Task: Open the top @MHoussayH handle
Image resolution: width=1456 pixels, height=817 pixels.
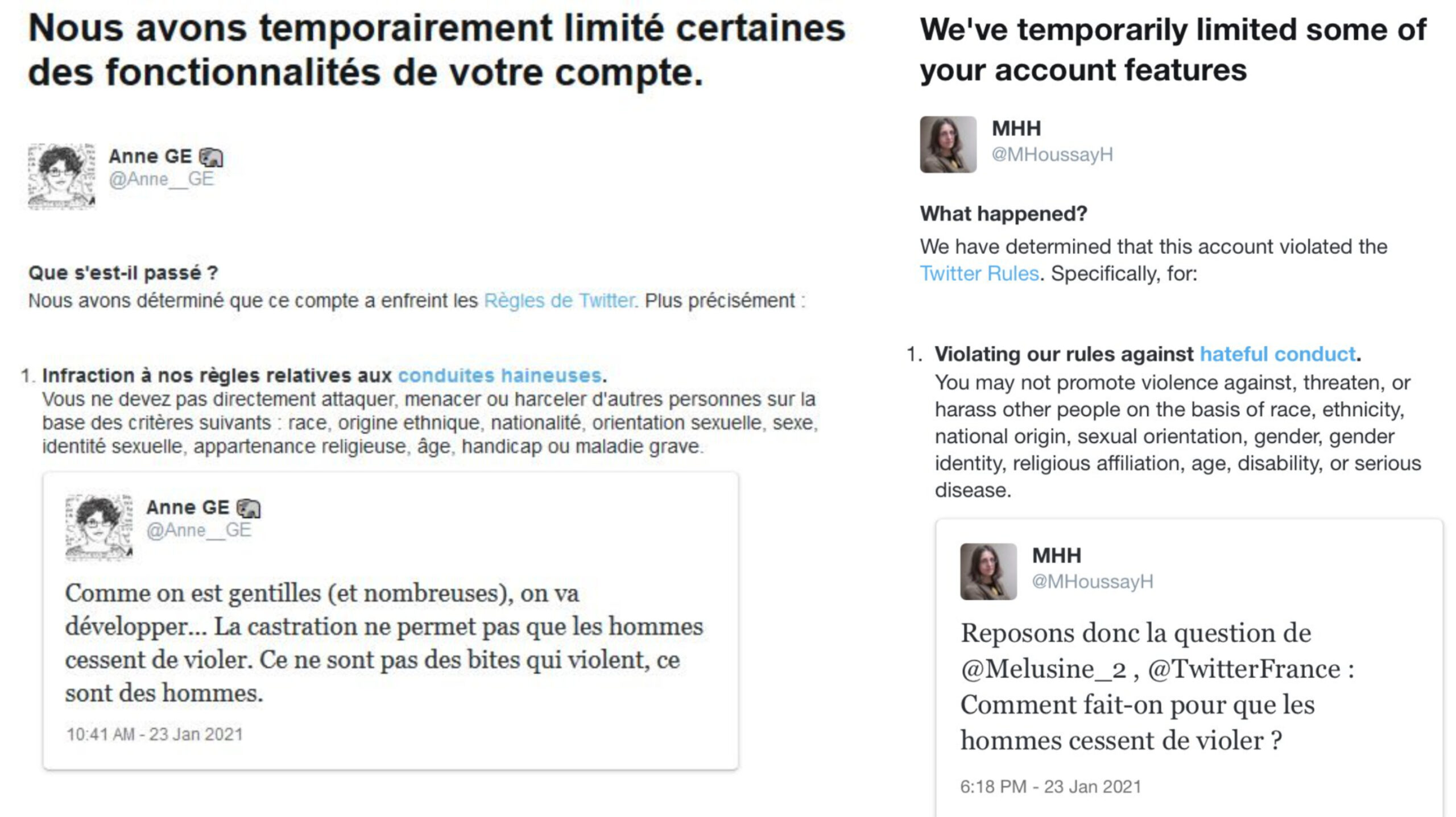Action: click(x=1052, y=155)
